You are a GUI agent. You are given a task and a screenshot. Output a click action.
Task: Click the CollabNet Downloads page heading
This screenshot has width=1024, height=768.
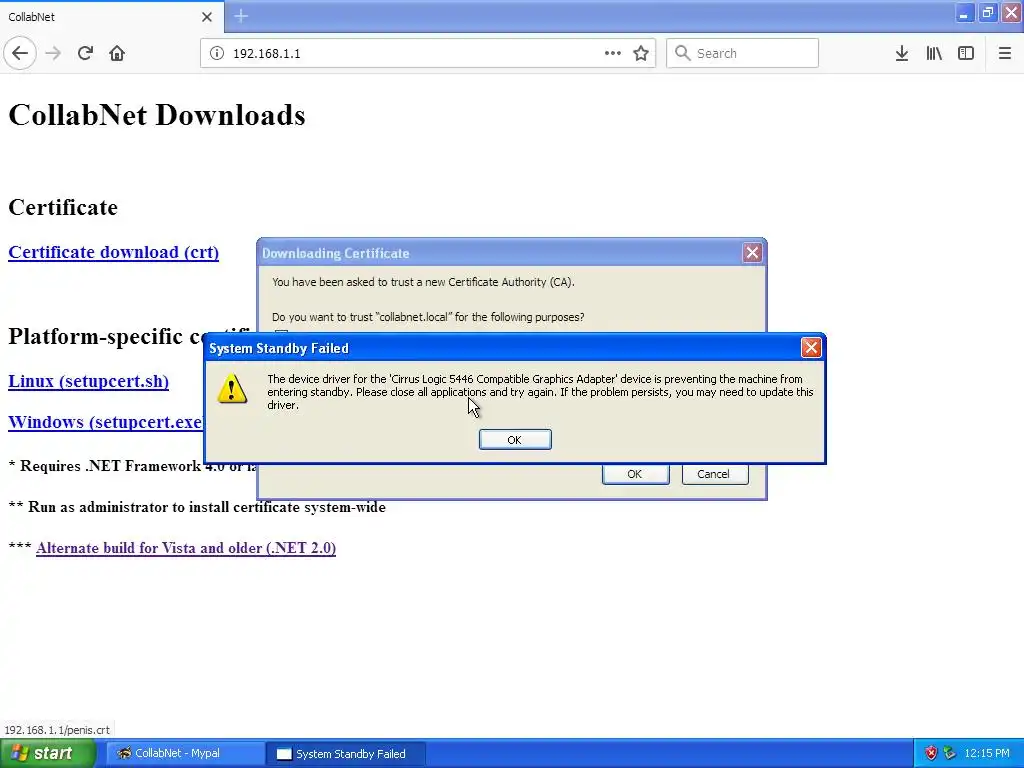click(x=157, y=115)
